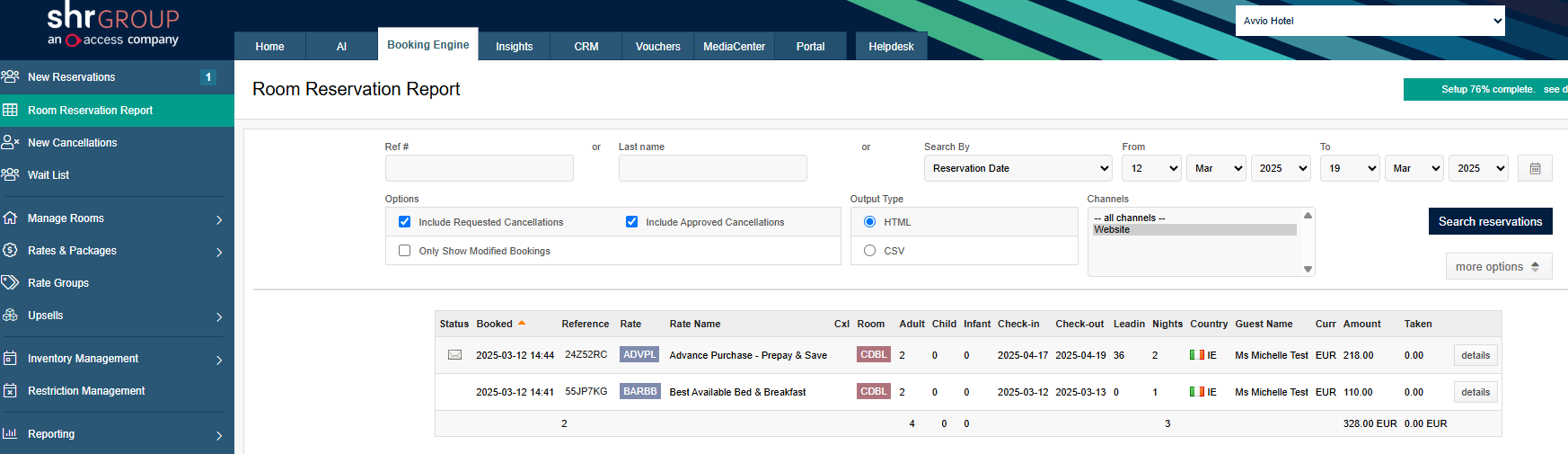
Task: Click the BARBB rate code badge
Action: click(640, 391)
